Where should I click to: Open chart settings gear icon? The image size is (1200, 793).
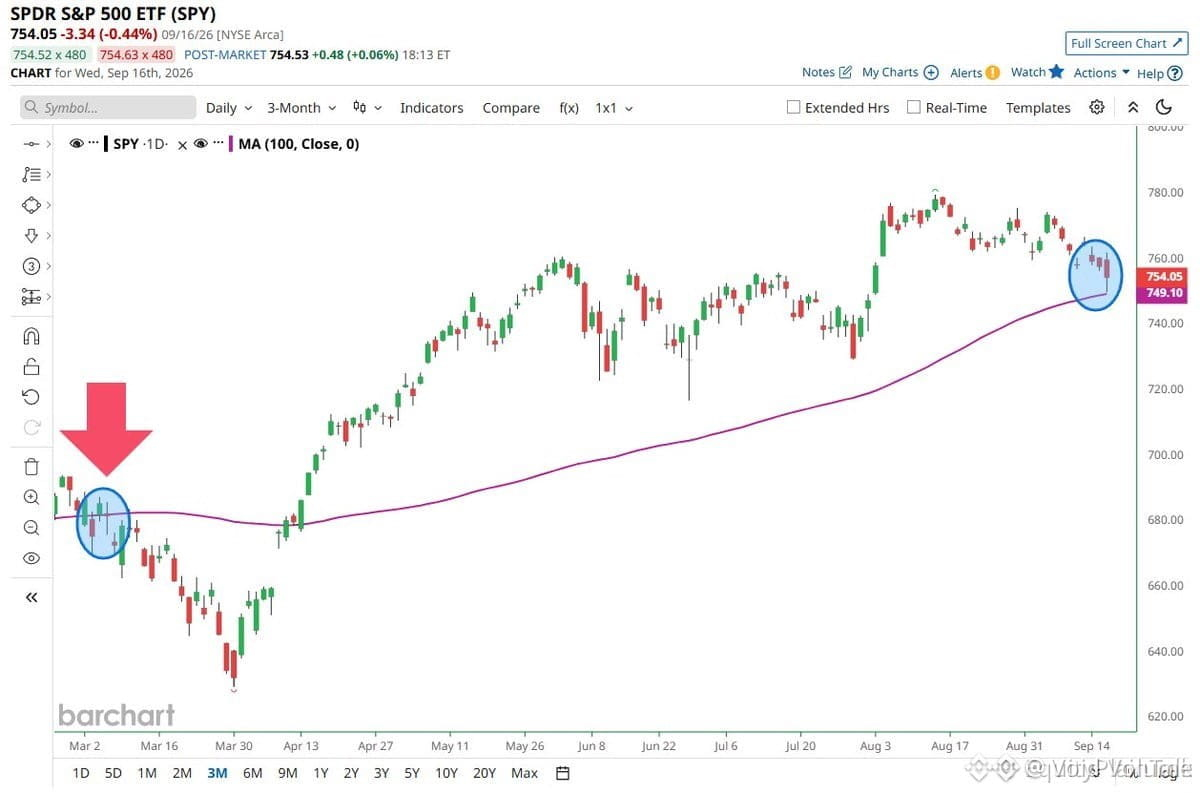1097,107
